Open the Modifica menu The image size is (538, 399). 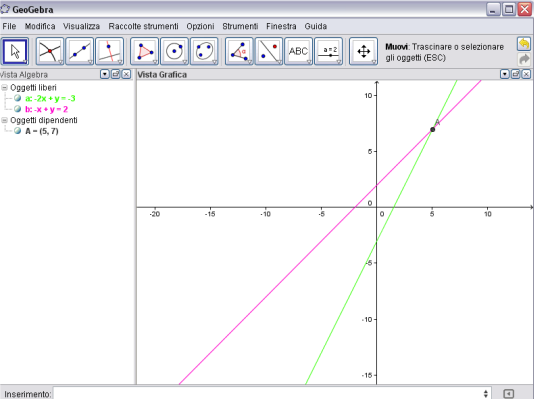point(40,26)
